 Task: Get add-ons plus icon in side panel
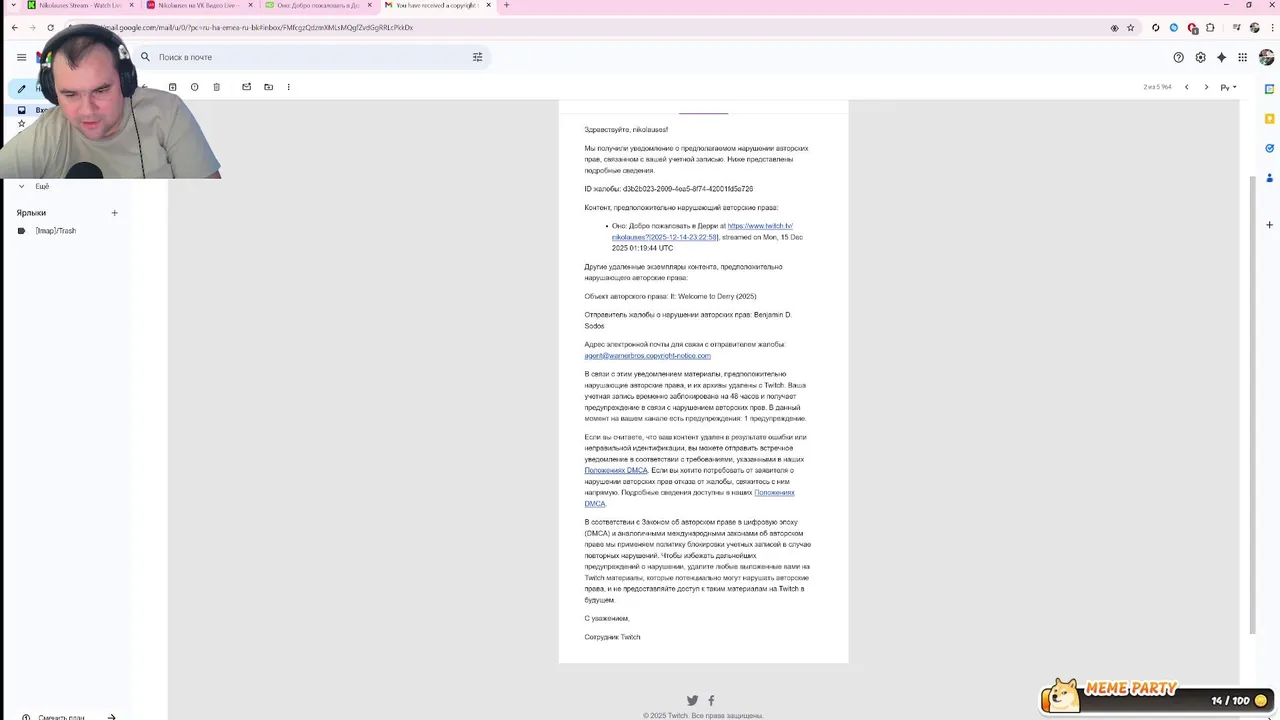1269,225
